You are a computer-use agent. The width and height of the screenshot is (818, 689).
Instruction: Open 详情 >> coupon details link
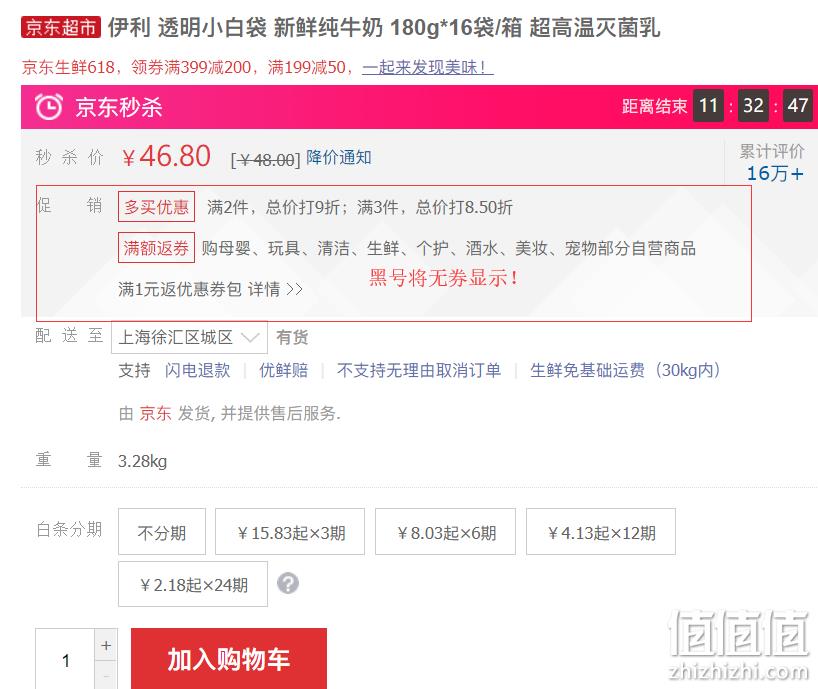pyautogui.click(x=275, y=288)
